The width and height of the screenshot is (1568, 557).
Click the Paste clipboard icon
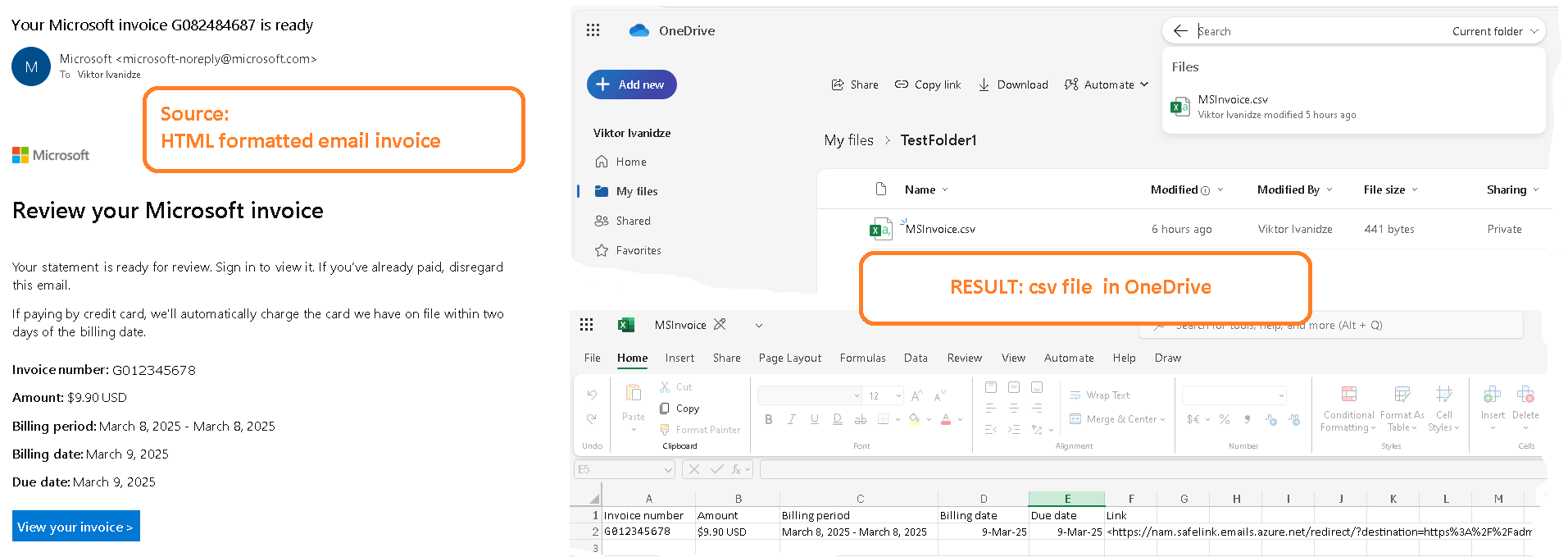(x=634, y=393)
